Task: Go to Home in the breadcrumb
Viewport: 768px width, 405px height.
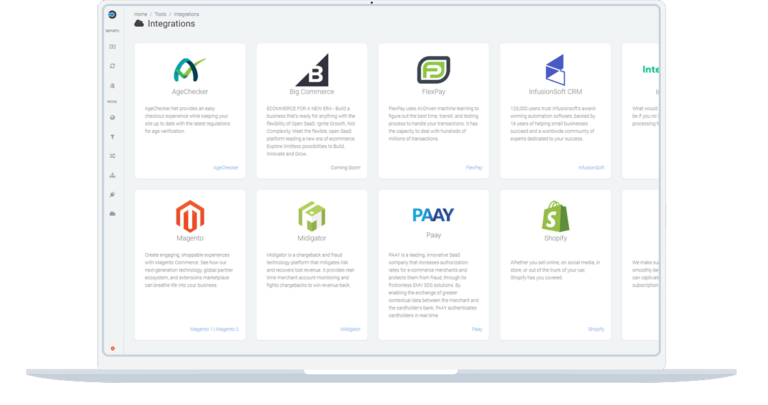Action: pos(140,13)
